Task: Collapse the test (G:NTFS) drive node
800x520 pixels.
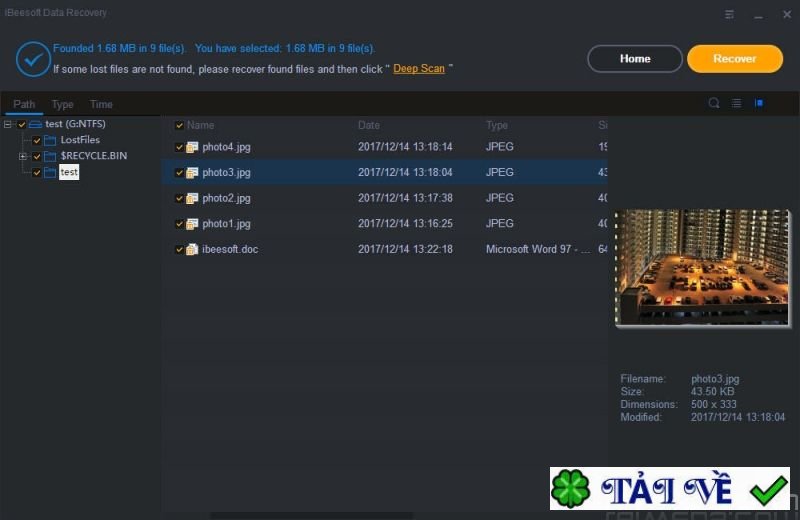Action: coord(8,124)
